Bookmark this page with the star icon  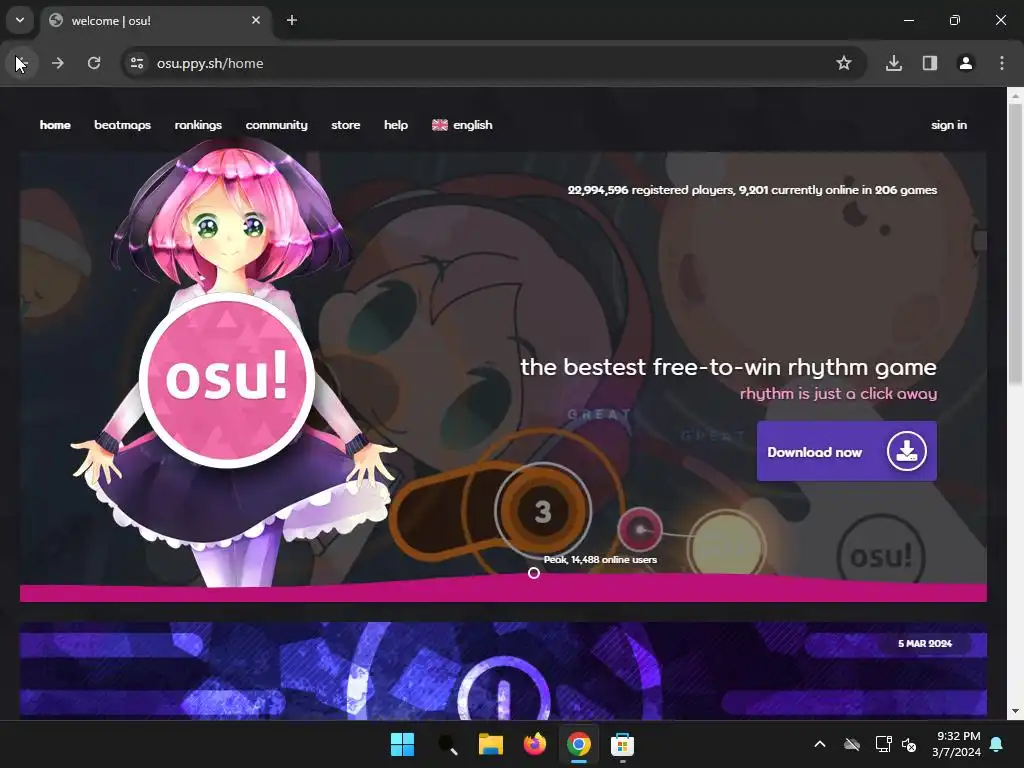point(844,63)
